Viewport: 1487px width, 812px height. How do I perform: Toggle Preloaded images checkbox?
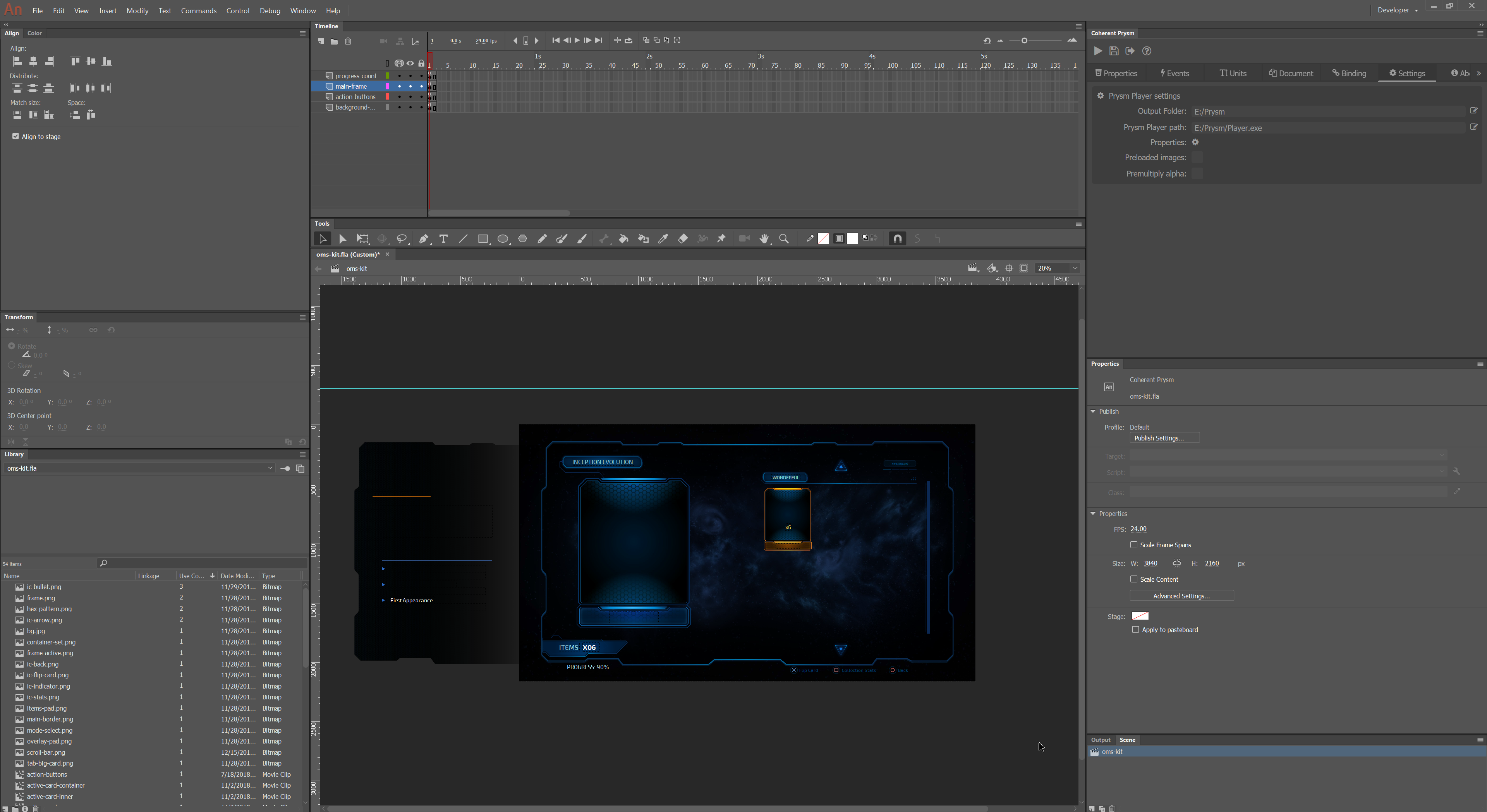point(1197,158)
